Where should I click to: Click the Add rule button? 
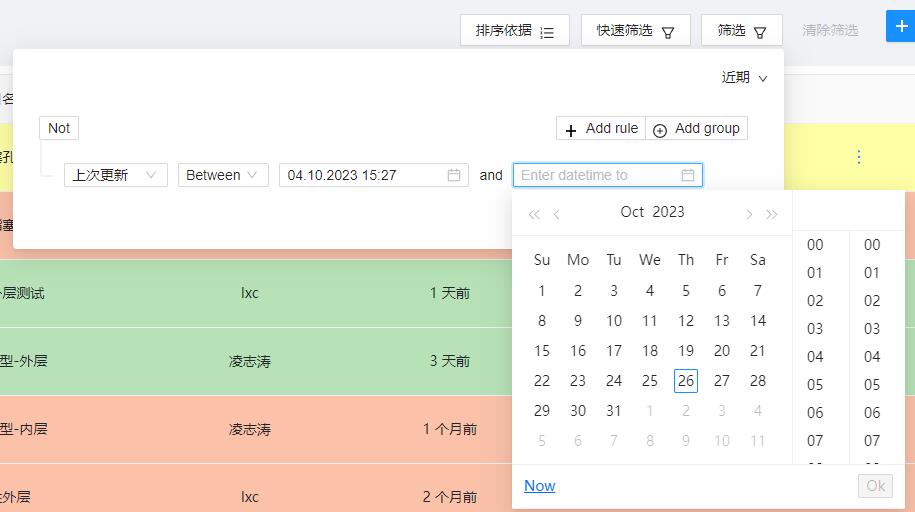point(601,129)
